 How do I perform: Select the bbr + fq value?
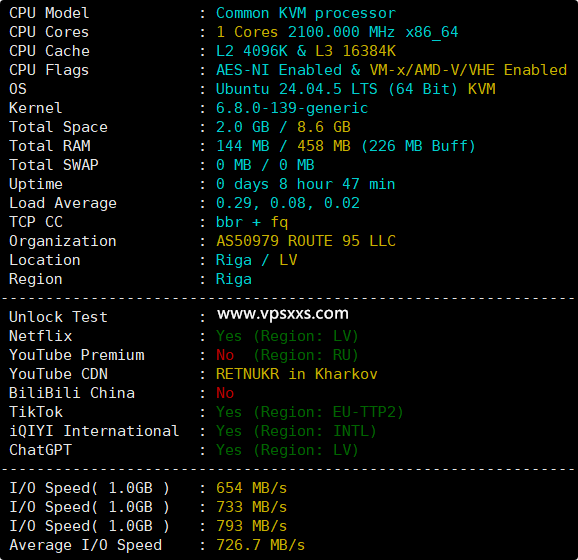click(x=252, y=222)
